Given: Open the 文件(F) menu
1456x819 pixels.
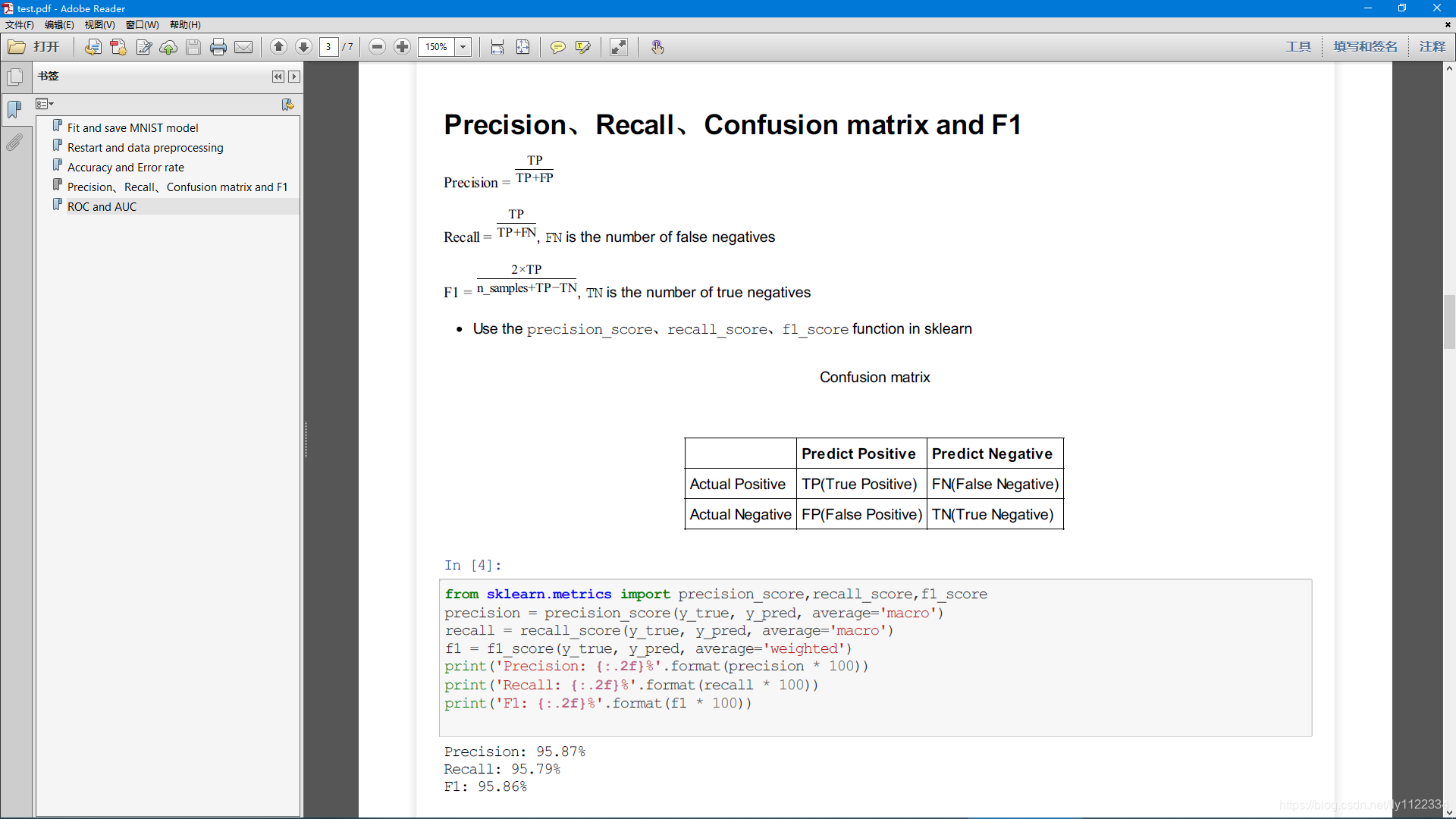Looking at the screenshot, I should coord(19,24).
